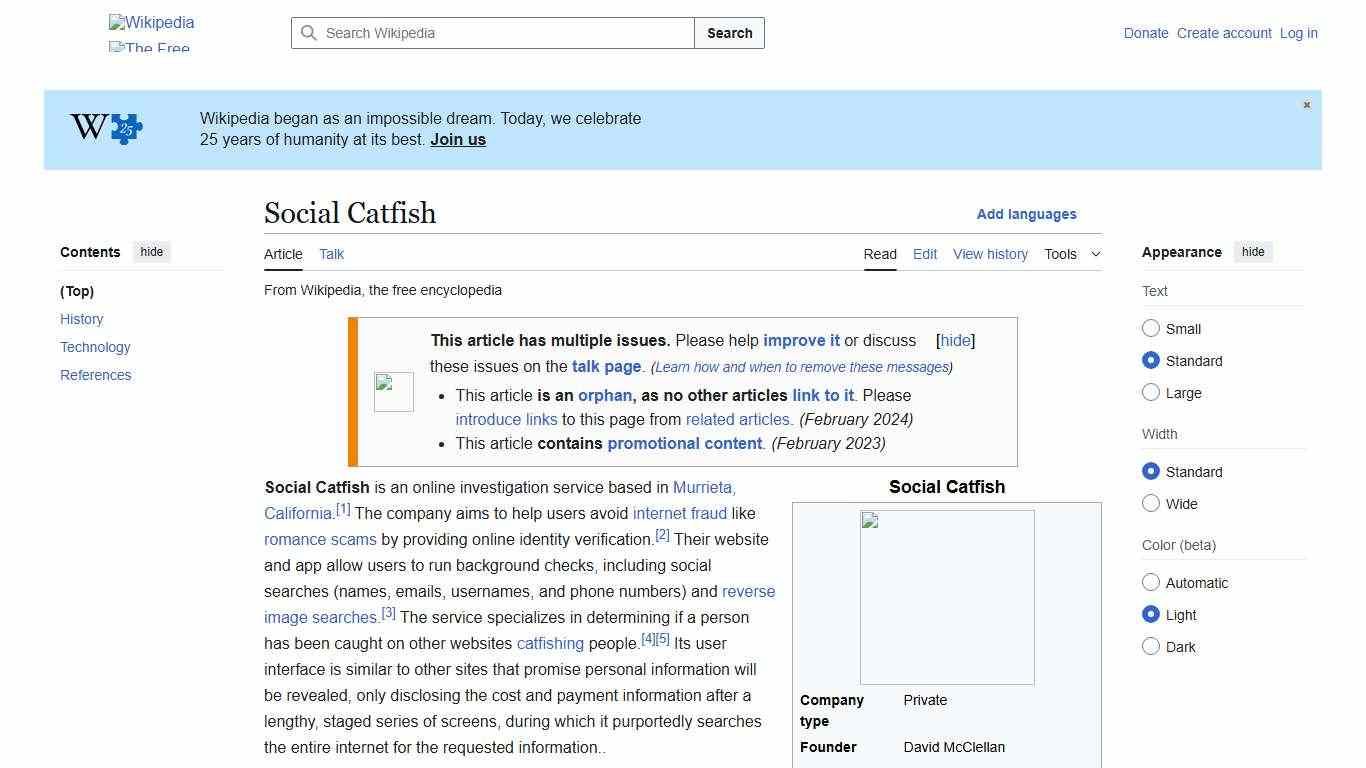This screenshot has height=768, width=1366.
Task: Hide the Appearance panel
Action: (1253, 252)
